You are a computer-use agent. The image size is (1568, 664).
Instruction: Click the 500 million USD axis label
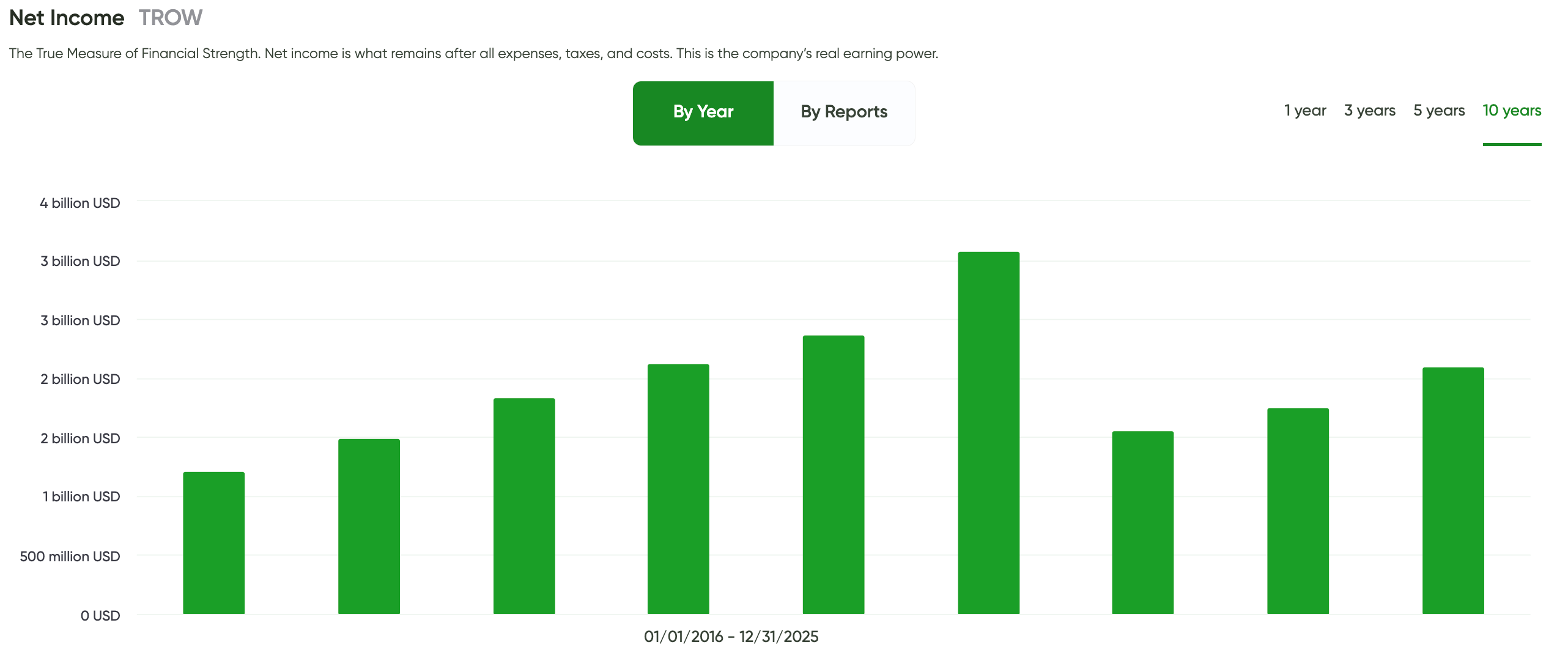coord(70,556)
